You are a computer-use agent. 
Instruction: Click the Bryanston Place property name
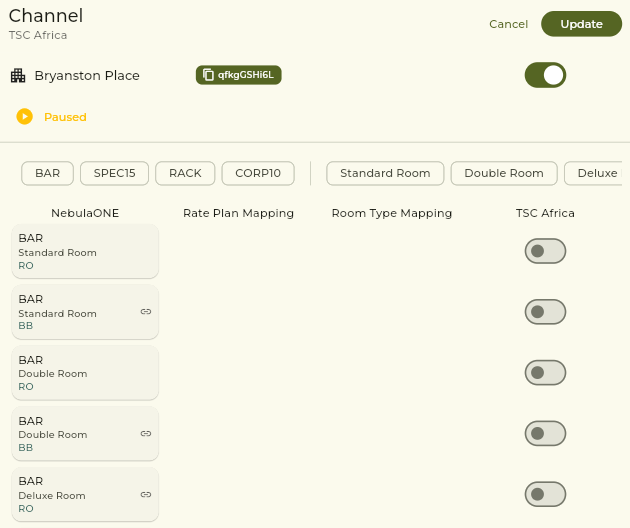click(87, 76)
